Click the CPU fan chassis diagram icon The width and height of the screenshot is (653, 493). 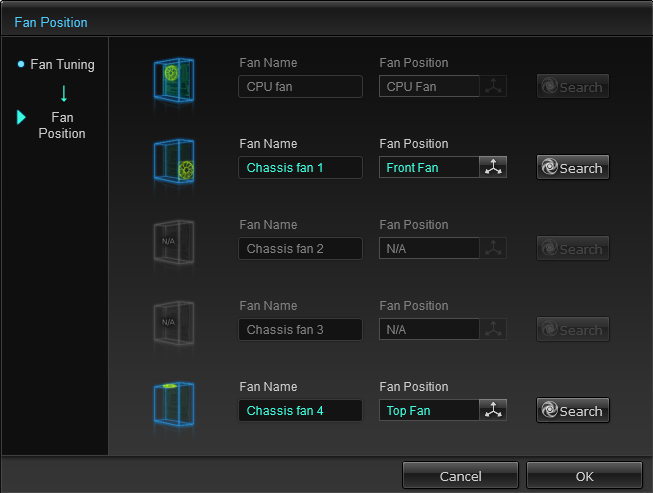click(x=174, y=80)
